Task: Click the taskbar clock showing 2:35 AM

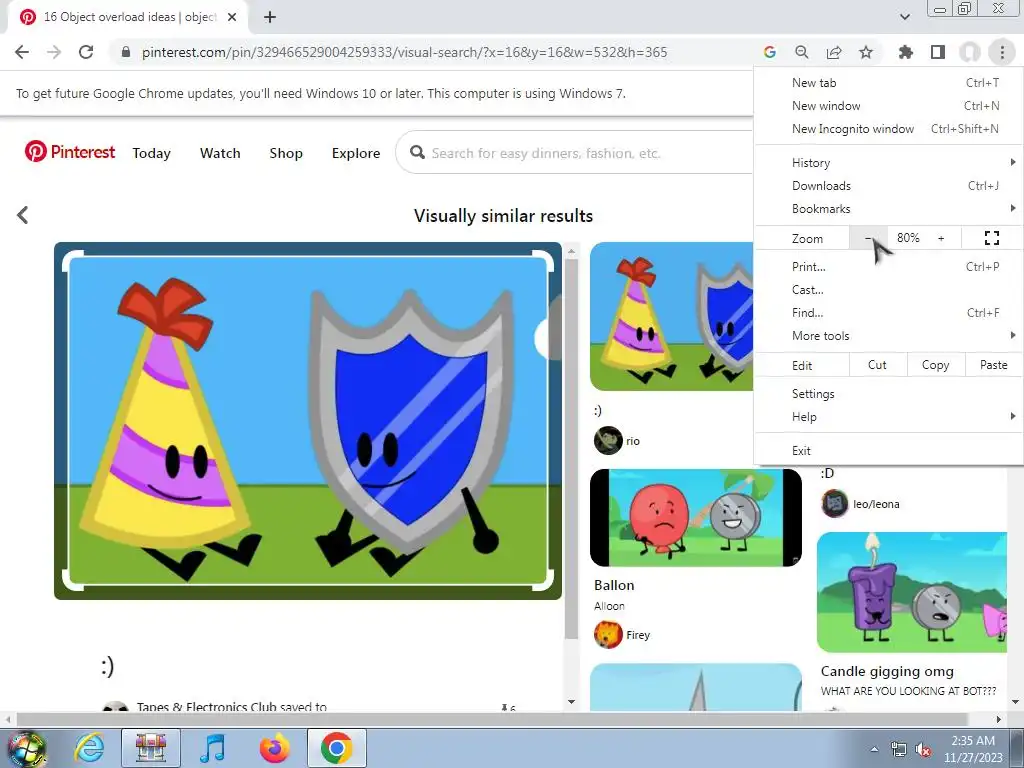Action: (972, 749)
